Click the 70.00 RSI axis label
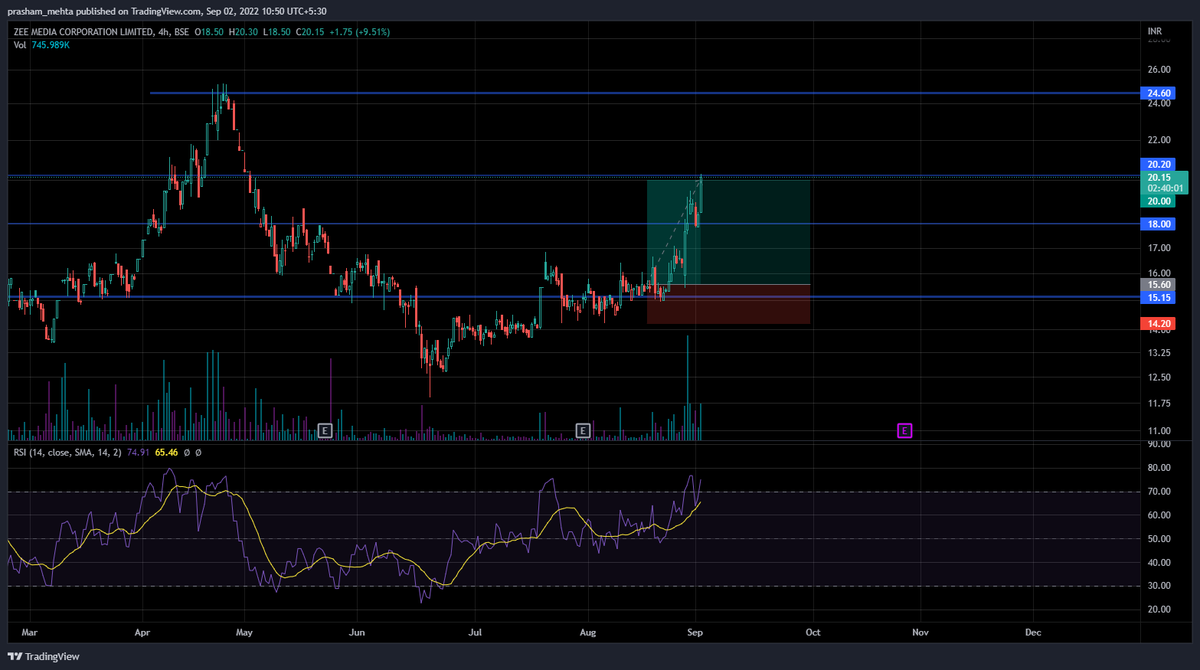The width and height of the screenshot is (1200, 670). pyautogui.click(x=1158, y=491)
